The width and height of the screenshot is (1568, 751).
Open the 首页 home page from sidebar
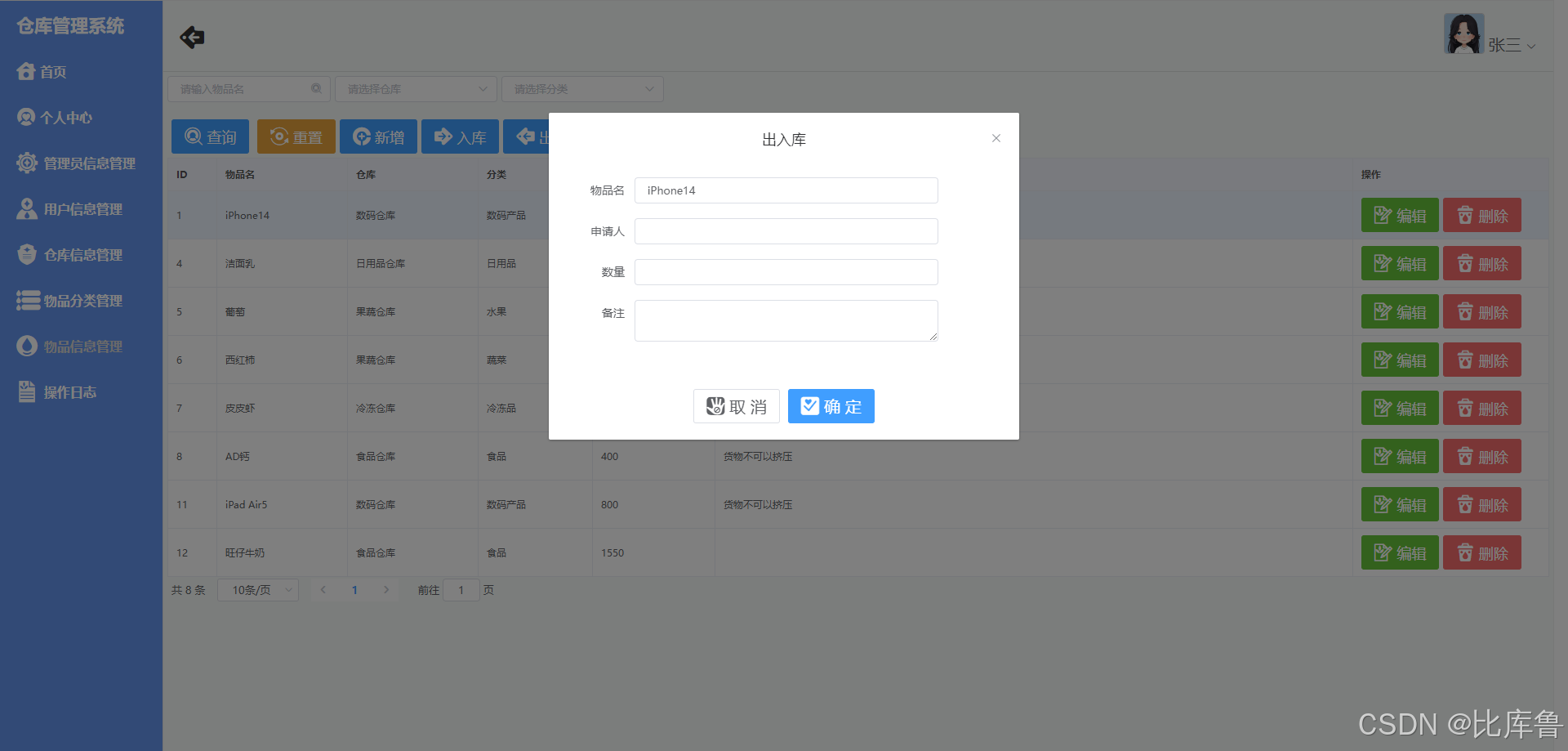[x=51, y=71]
